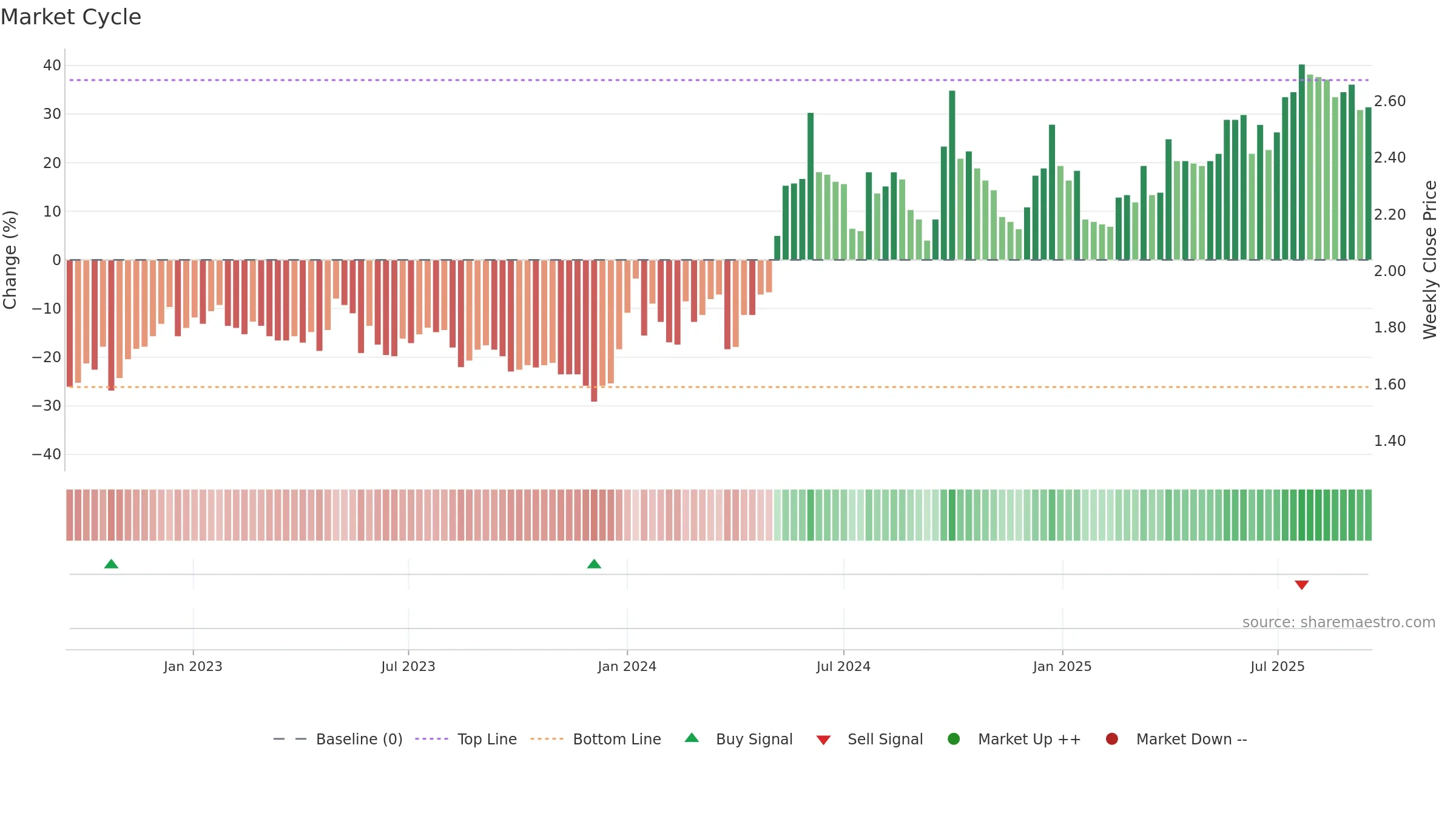Screen dimensions: 1456x819
Task: Toggle the Top Line legend entry
Action: (x=466, y=739)
